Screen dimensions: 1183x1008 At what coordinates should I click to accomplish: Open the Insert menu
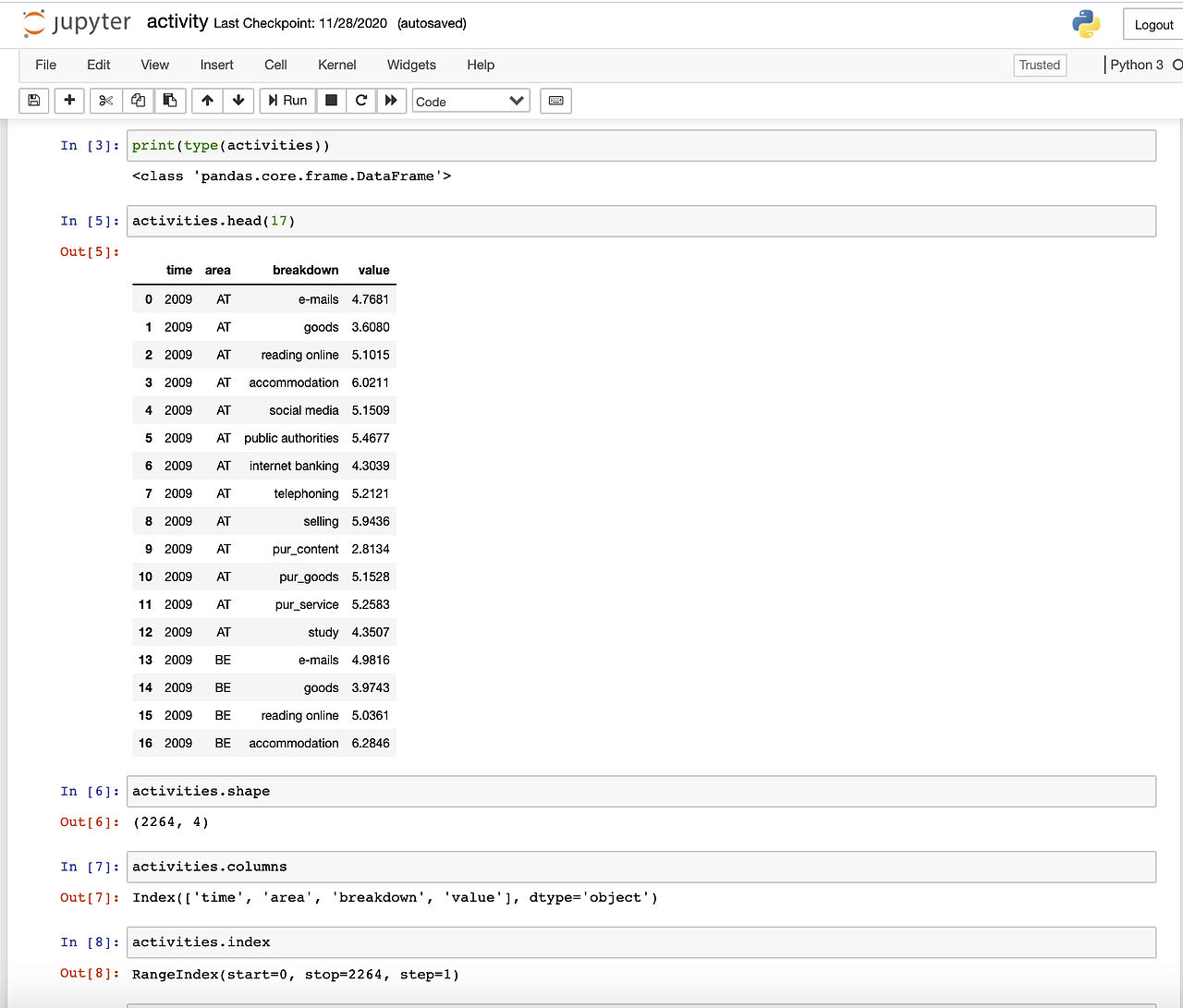pyautogui.click(x=217, y=65)
